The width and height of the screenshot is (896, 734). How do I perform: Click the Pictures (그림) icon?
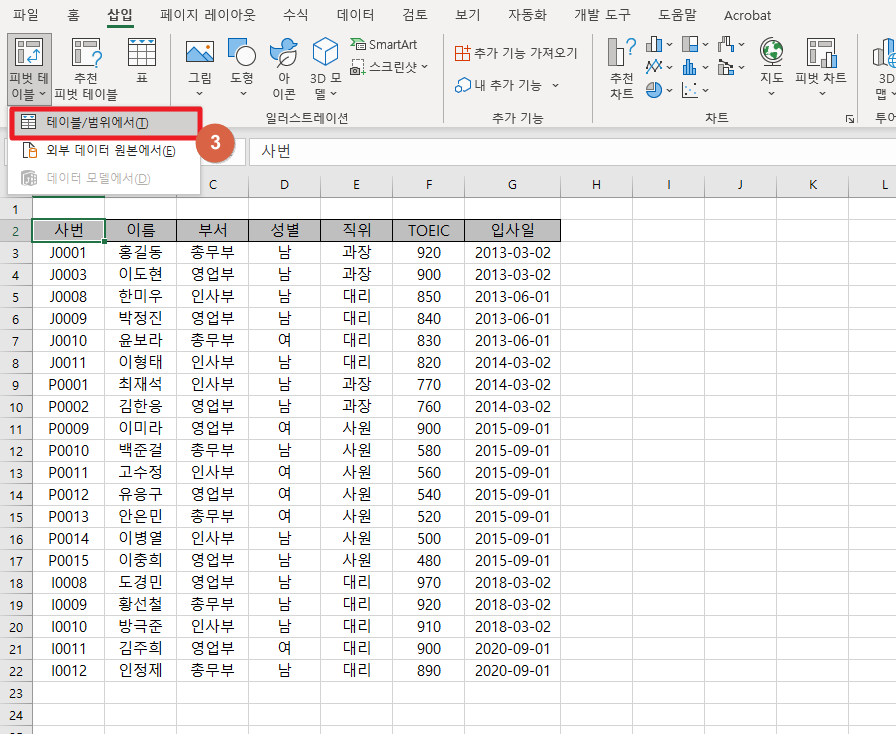(200, 53)
